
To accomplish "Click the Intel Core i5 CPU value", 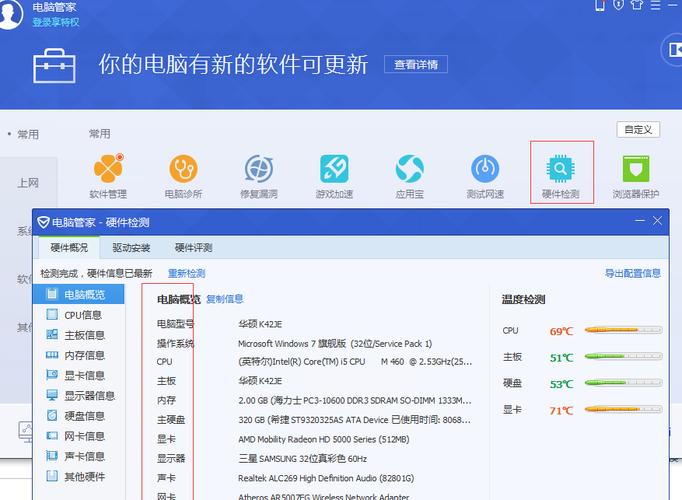I will click(355, 362).
